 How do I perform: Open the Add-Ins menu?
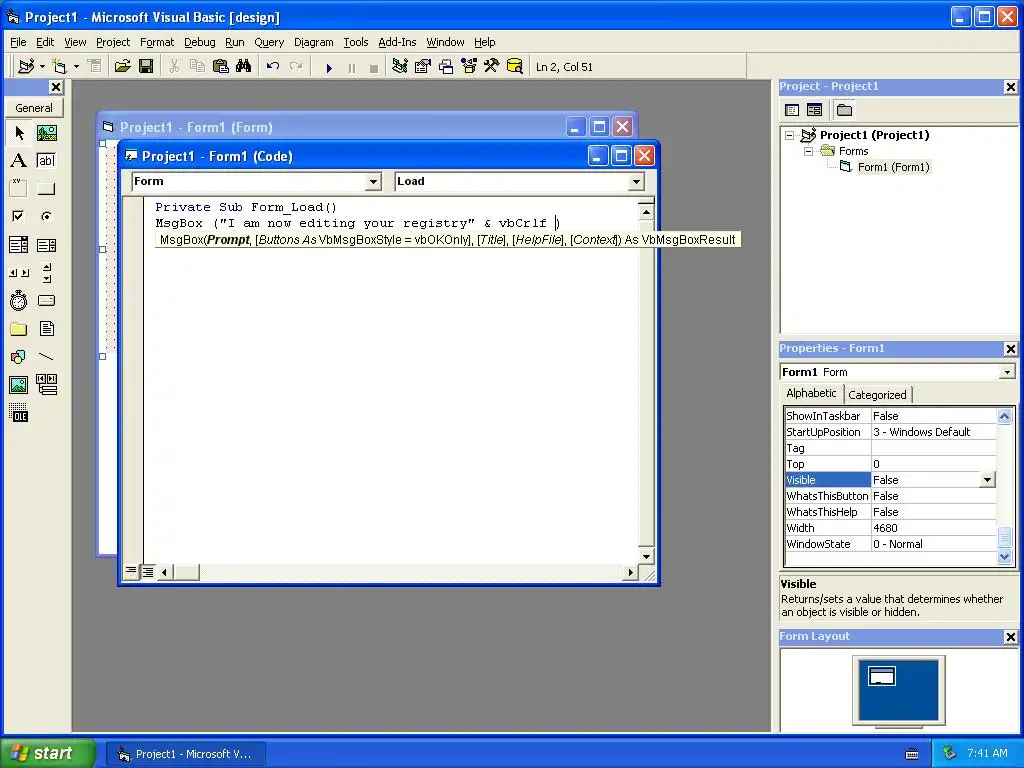[x=397, y=42]
